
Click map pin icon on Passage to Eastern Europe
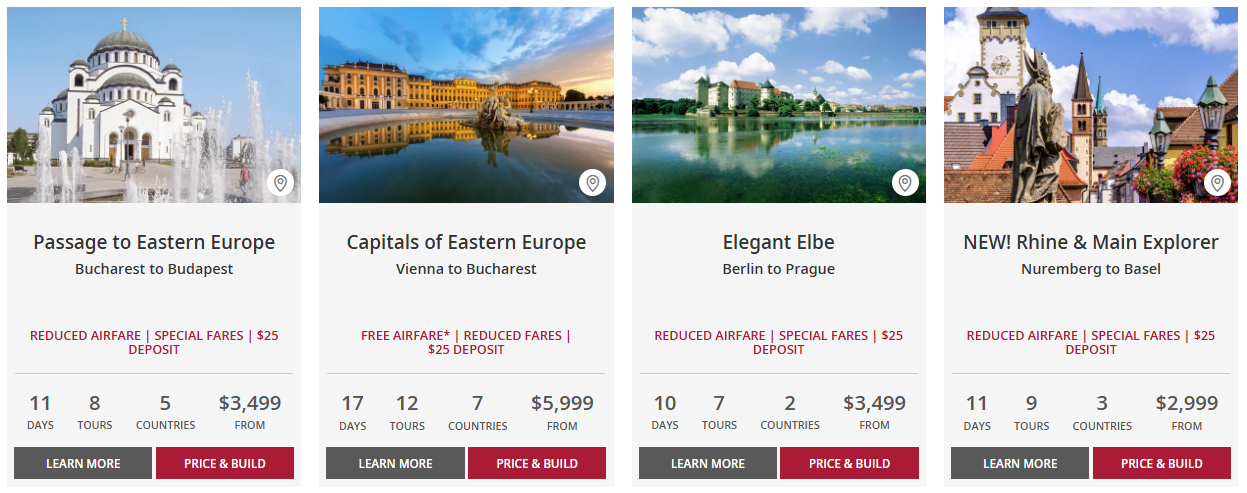coord(280,183)
